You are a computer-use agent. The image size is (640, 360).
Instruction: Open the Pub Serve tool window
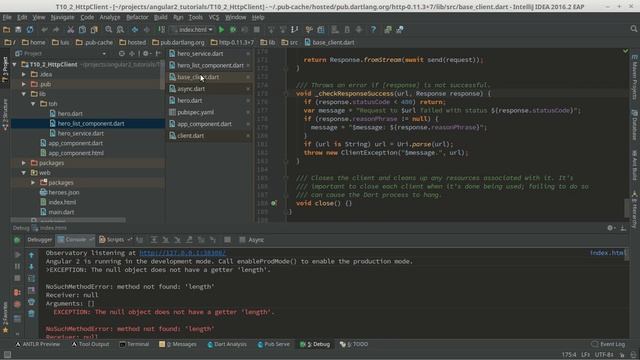tap(273, 344)
